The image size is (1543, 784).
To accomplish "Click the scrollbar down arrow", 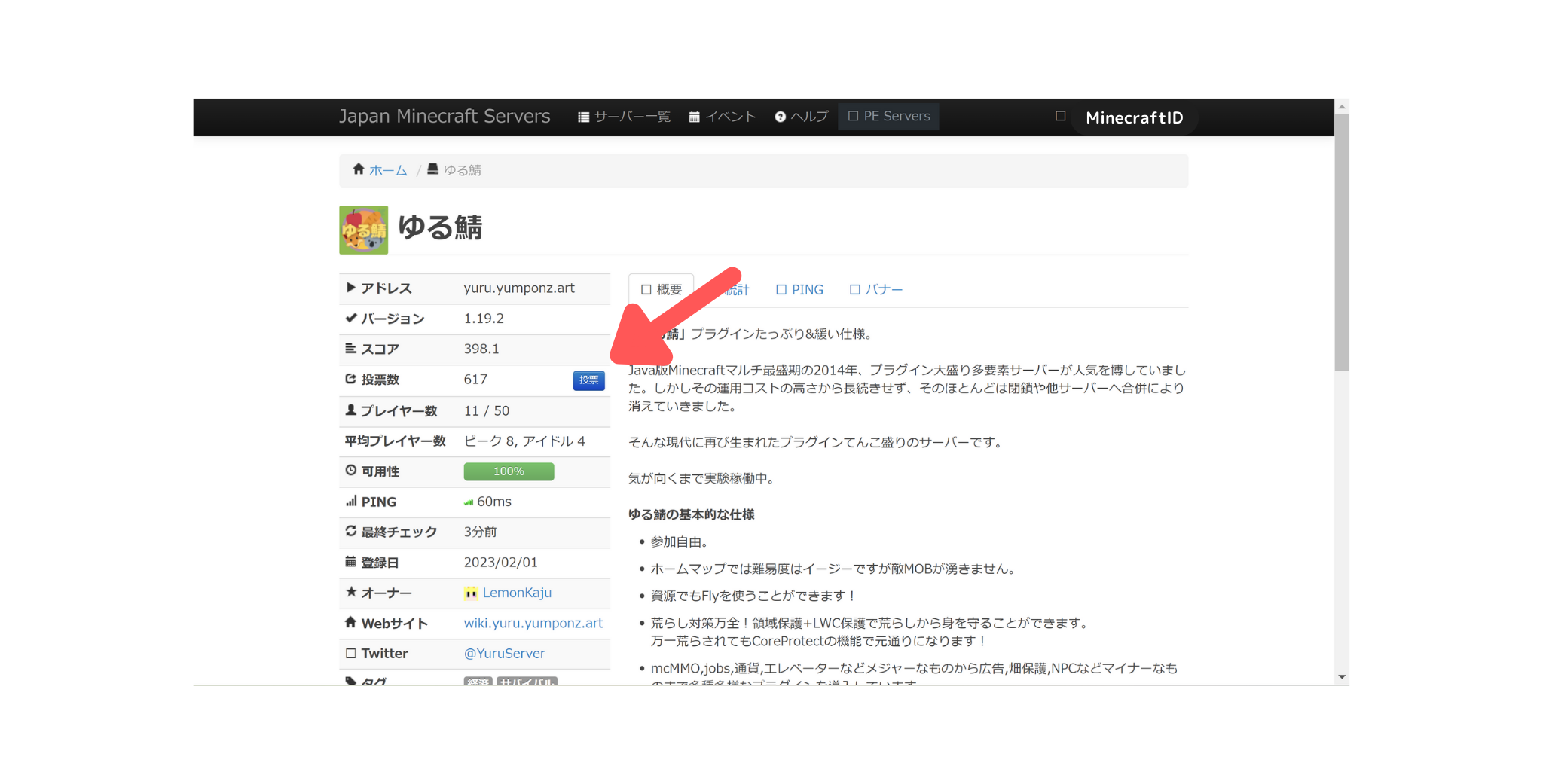I will (1342, 677).
